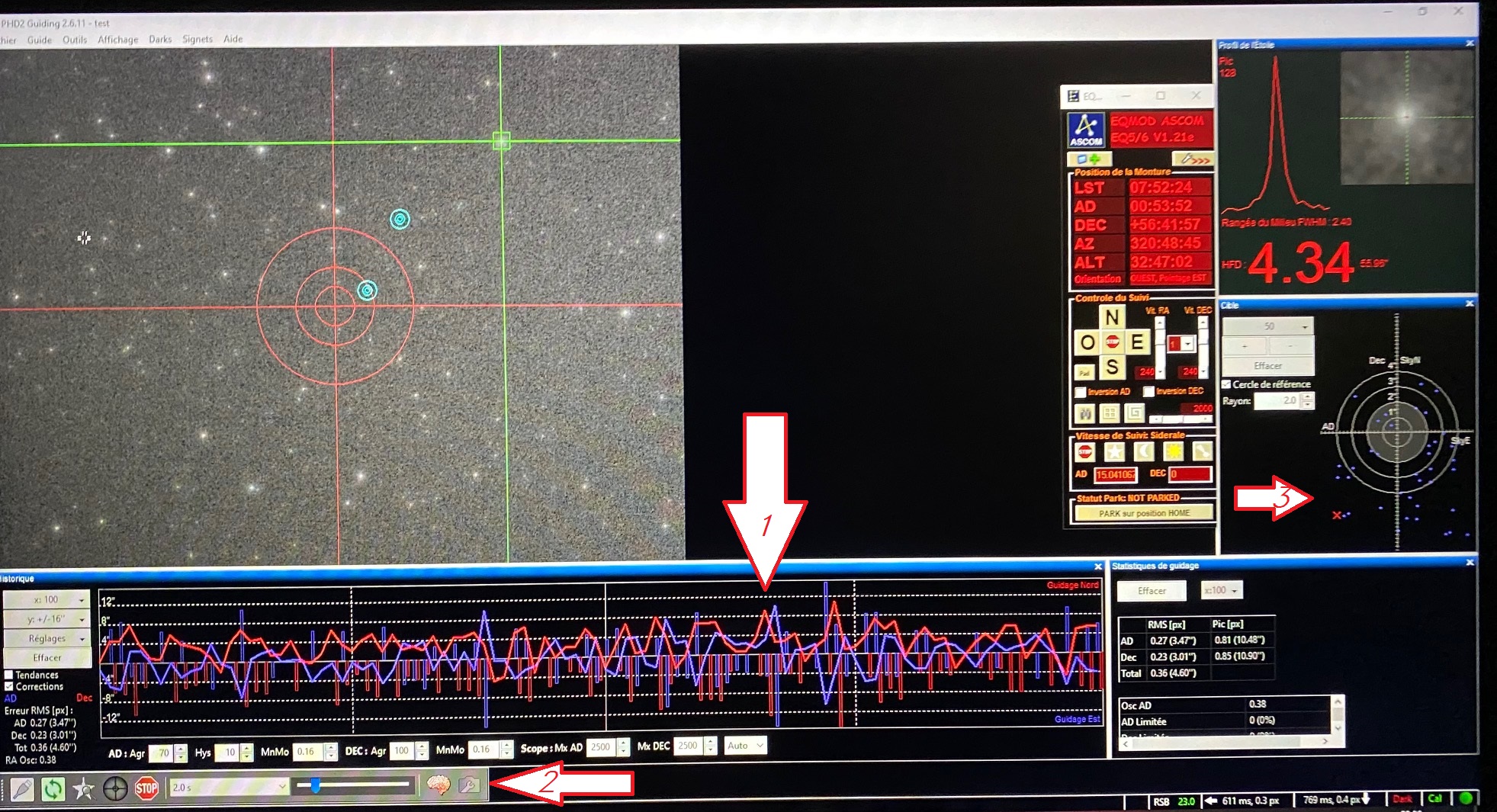Image resolution: width=1497 pixels, height=812 pixels.
Task: Click the camera connect icon
Action: (x=22, y=788)
